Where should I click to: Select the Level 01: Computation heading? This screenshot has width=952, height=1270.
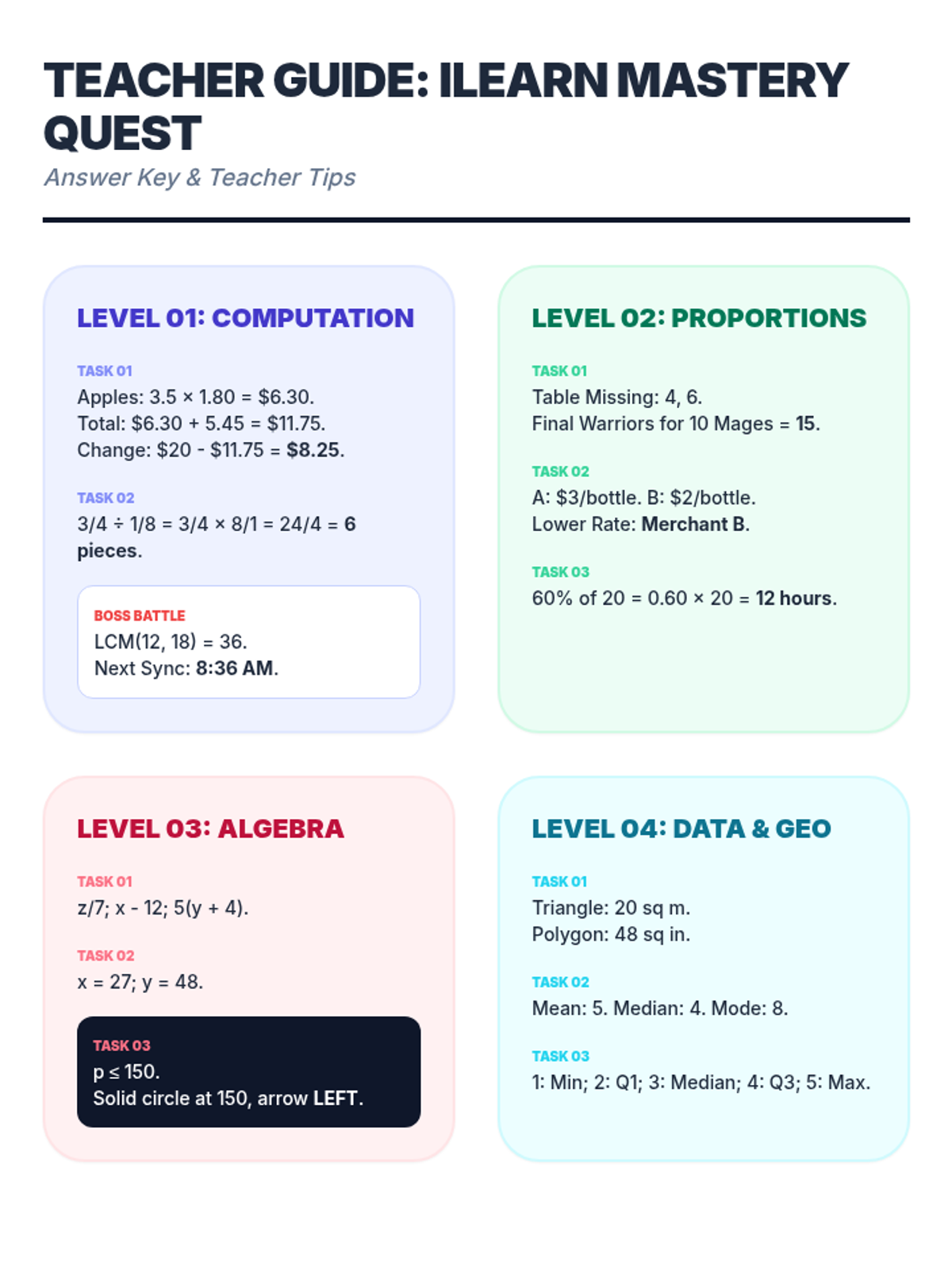tap(245, 317)
